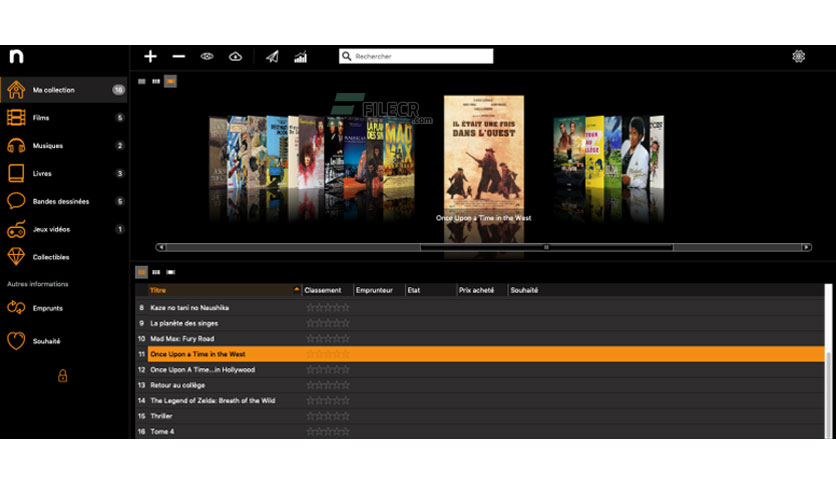Click the minus icon to remove item
This screenshot has height=484, width=836.
tap(179, 56)
